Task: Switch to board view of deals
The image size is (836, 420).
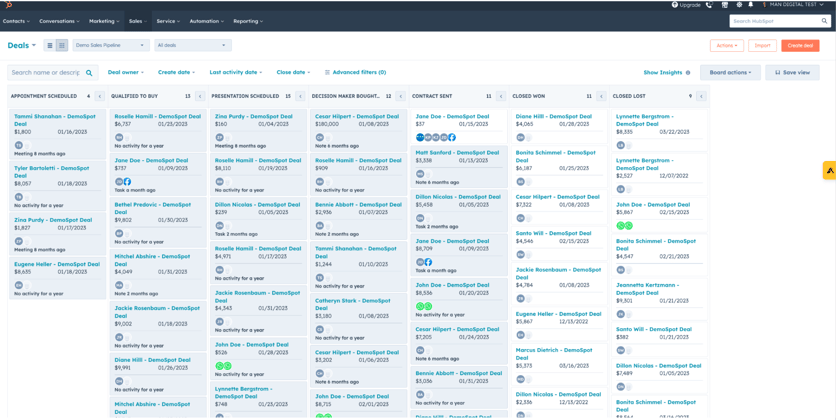Action: pos(61,45)
